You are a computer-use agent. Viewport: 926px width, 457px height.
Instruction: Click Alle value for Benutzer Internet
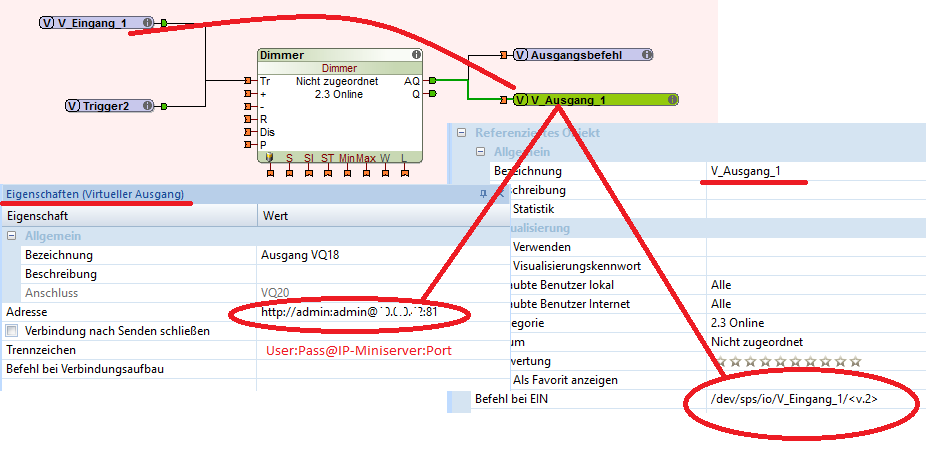click(x=721, y=304)
